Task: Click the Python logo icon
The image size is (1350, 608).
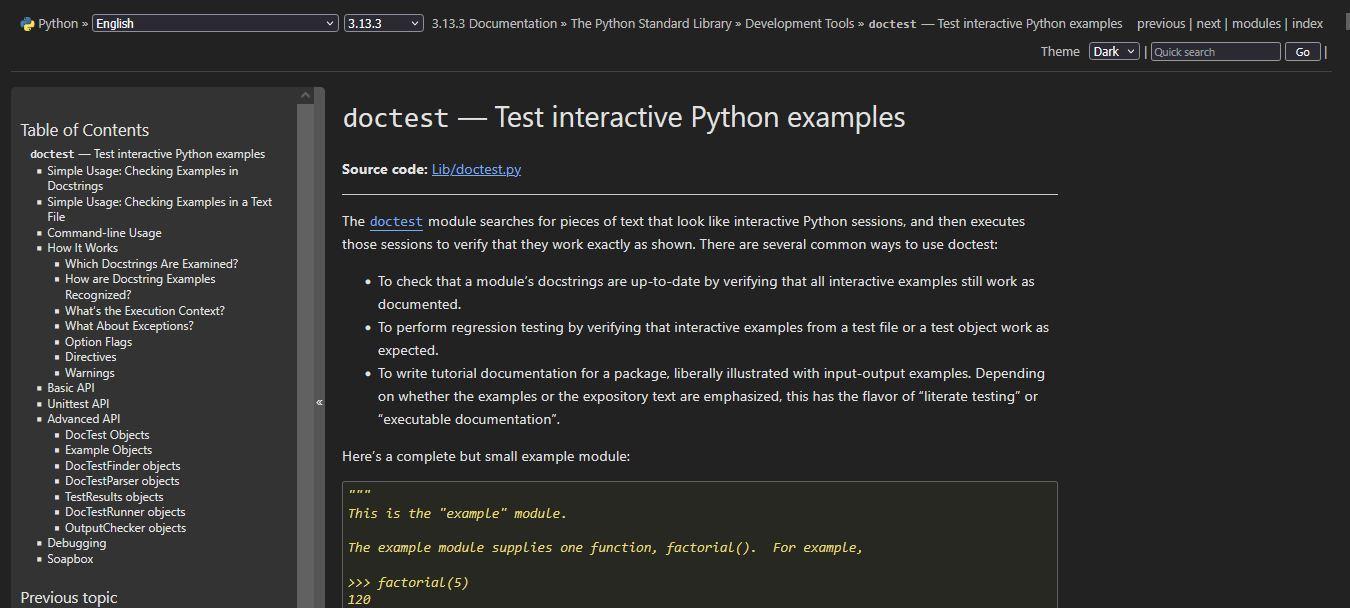Action: pos(27,24)
